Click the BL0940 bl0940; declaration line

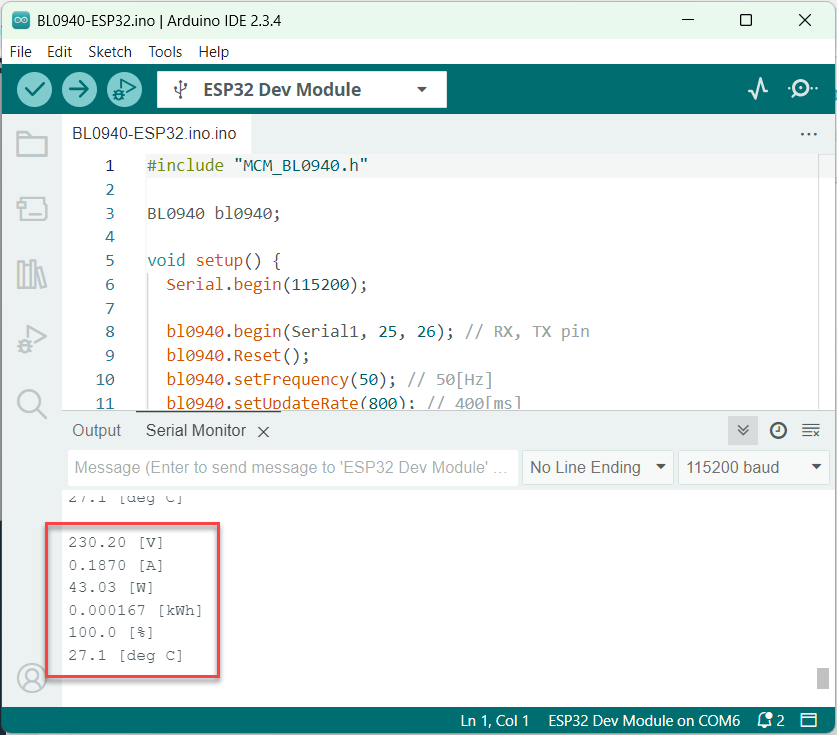[214, 214]
